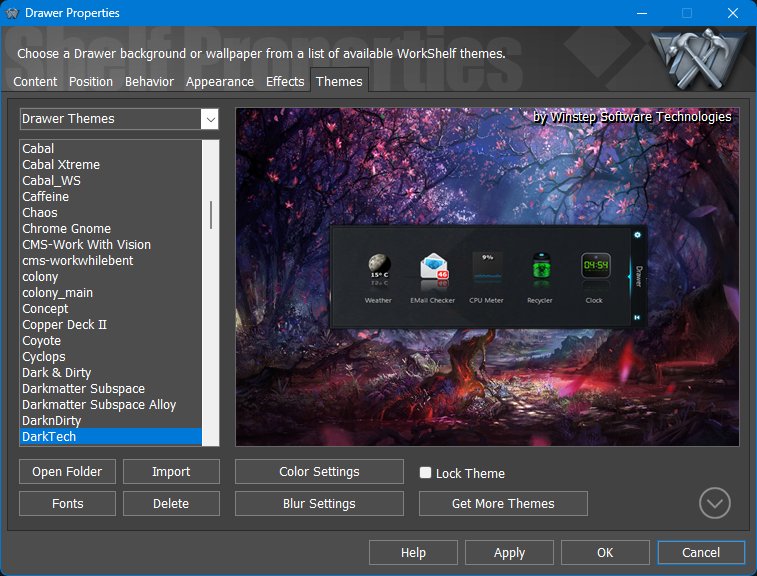757x576 pixels.
Task: Click the Weather moon icon in preview
Action: [x=379, y=267]
